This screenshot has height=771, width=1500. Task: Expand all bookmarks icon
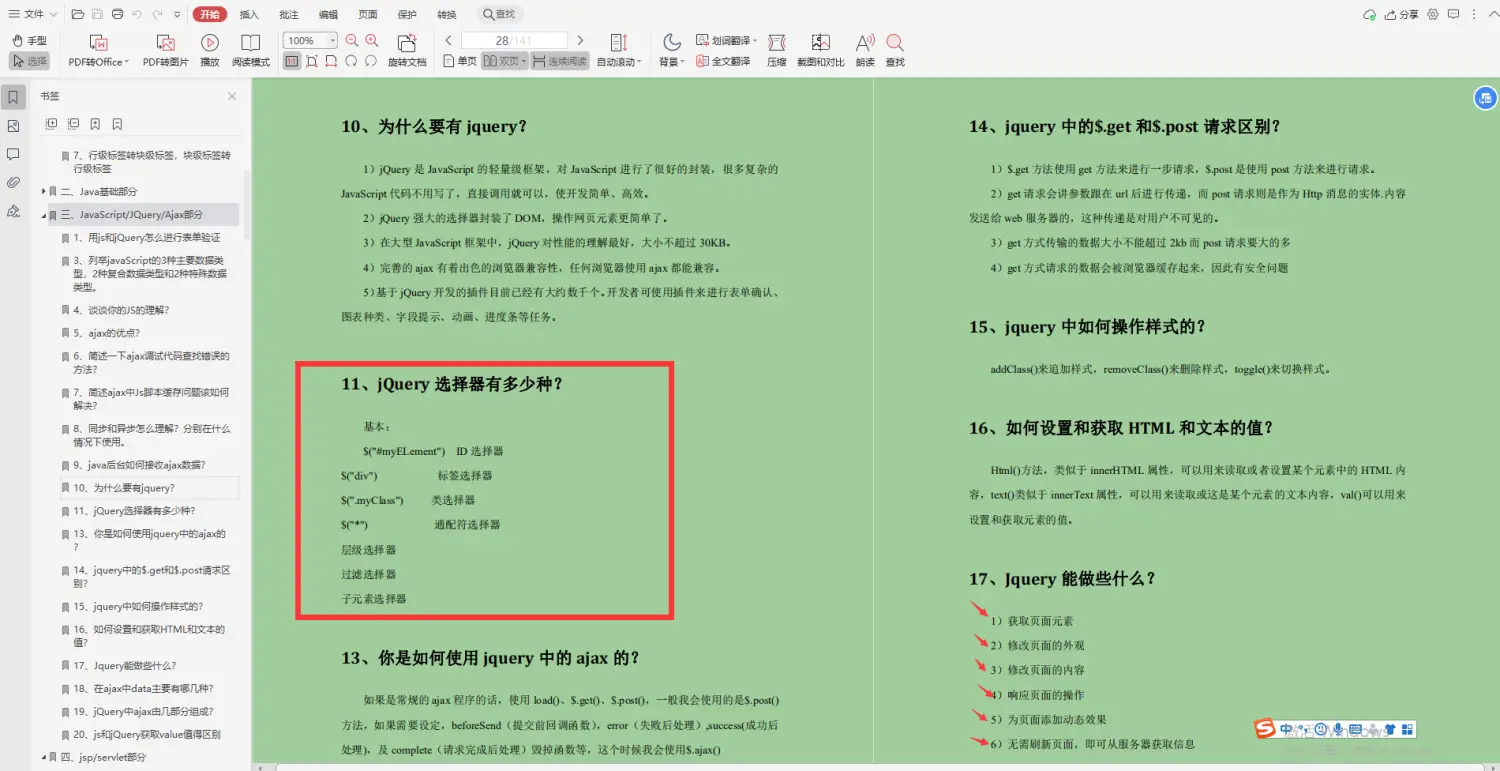tap(52, 124)
